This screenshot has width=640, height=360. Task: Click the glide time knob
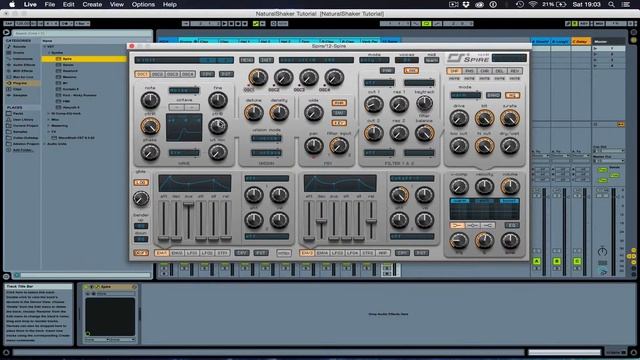(x=141, y=199)
